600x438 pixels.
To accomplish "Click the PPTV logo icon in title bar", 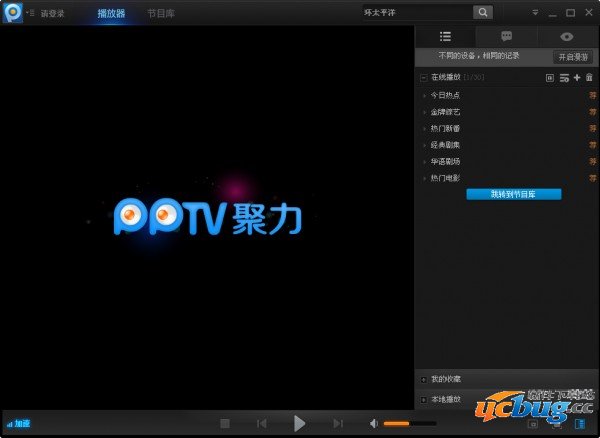I will click(13, 12).
